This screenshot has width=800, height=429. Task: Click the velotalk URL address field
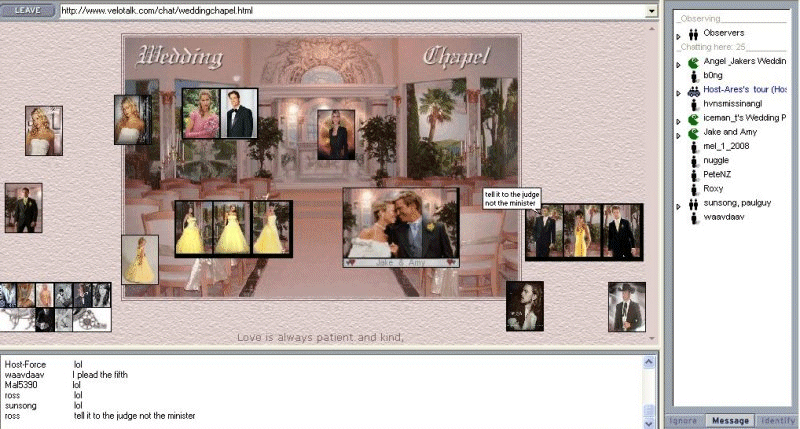click(350, 10)
